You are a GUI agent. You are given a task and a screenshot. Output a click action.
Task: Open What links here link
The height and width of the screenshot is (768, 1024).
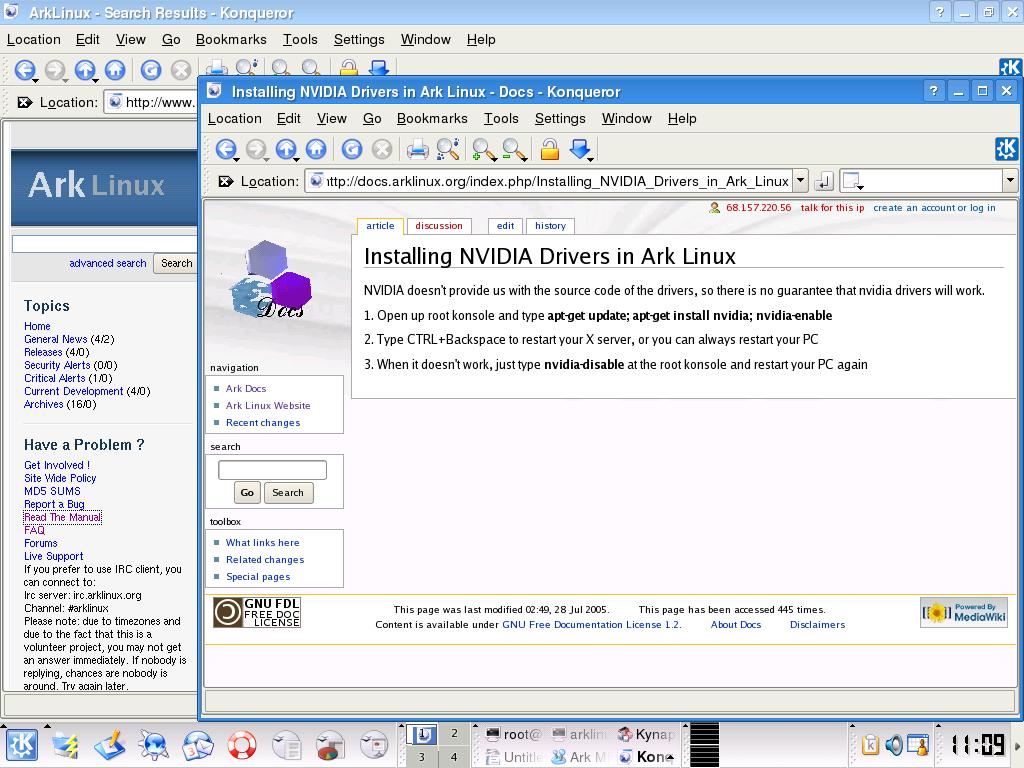[x=263, y=543]
